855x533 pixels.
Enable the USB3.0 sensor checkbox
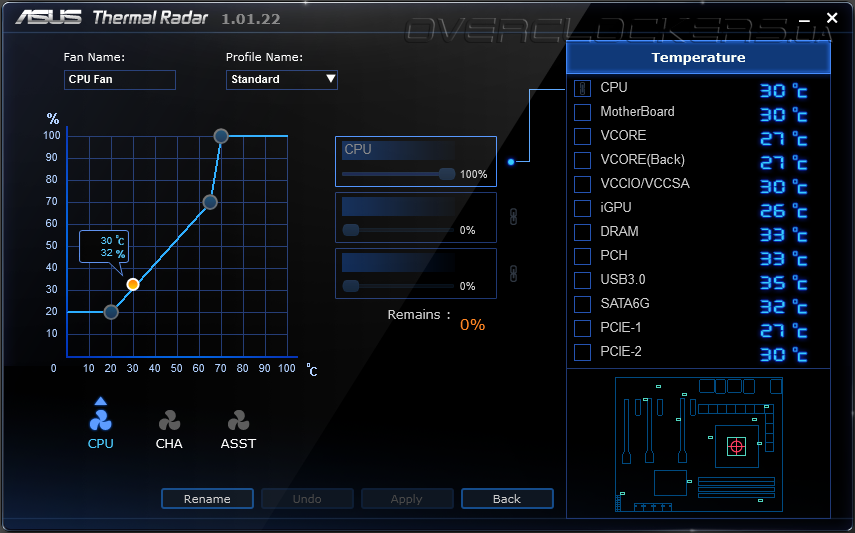[582, 280]
